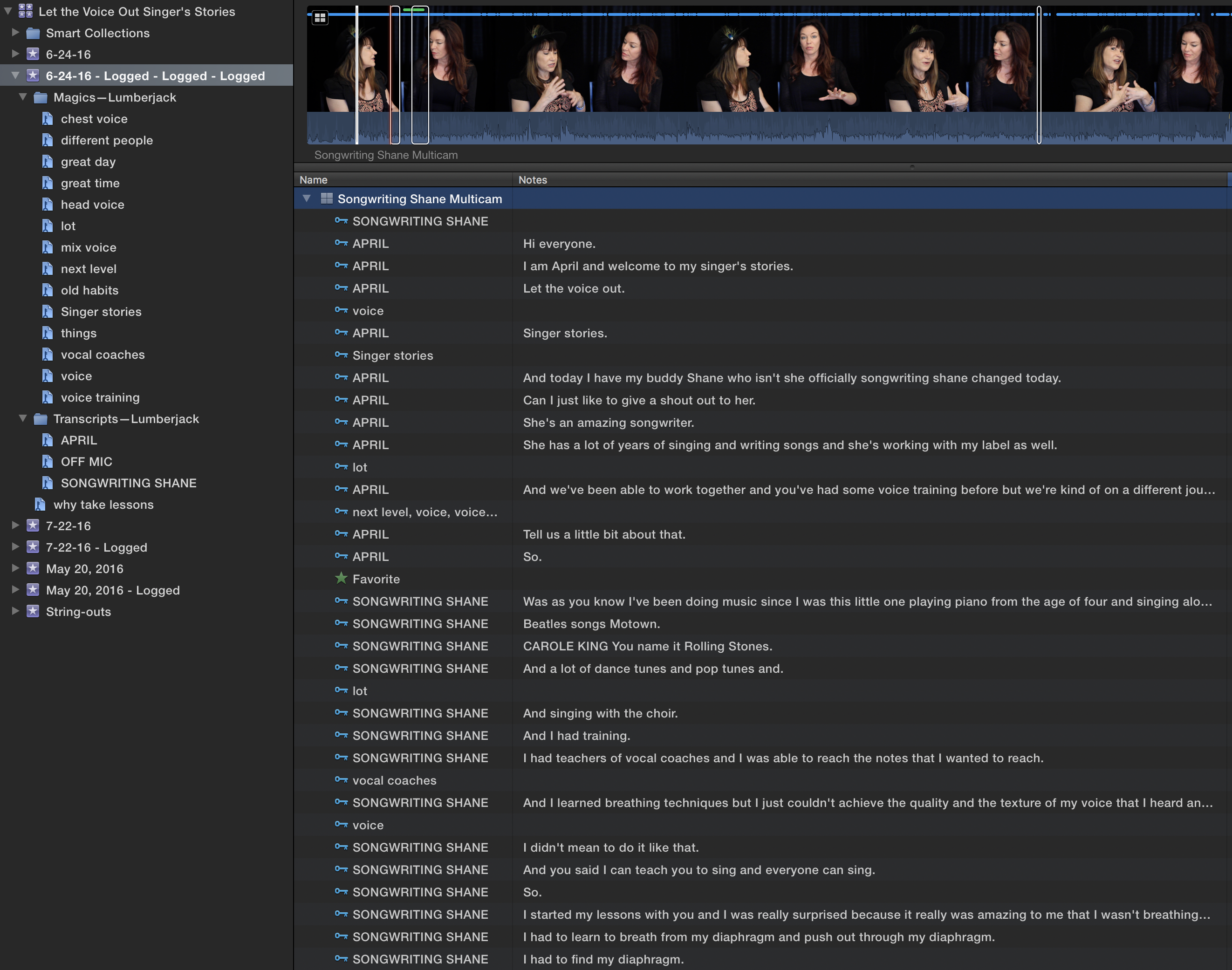Sort list by the Notes column header
Viewport: 1232px width, 970px height.
870,179
